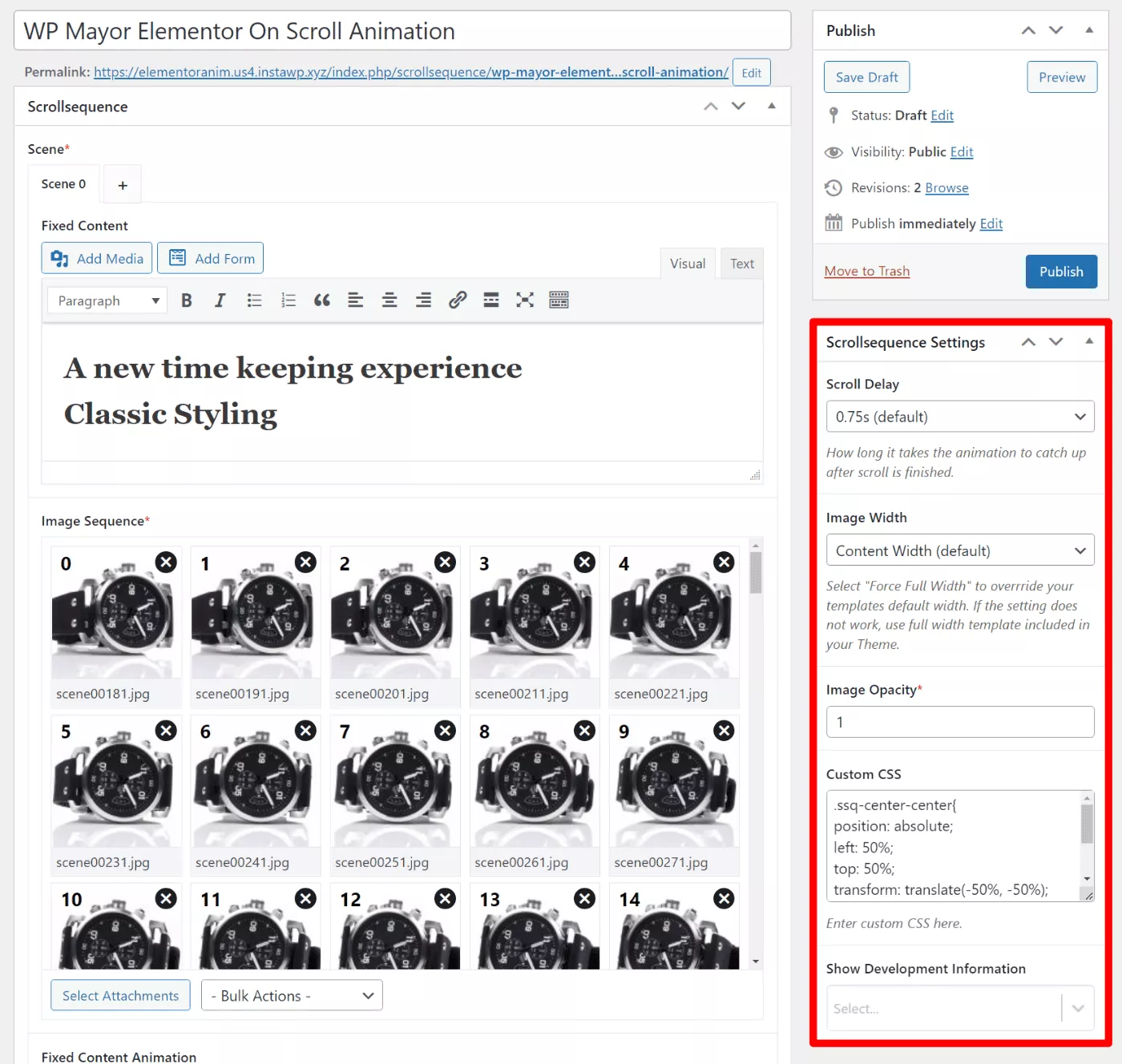Image resolution: width=1122 pixels, height=1064 pixels.
Task: Remove image 9 scene00271.jpg
Action: [x=724, y=731]
